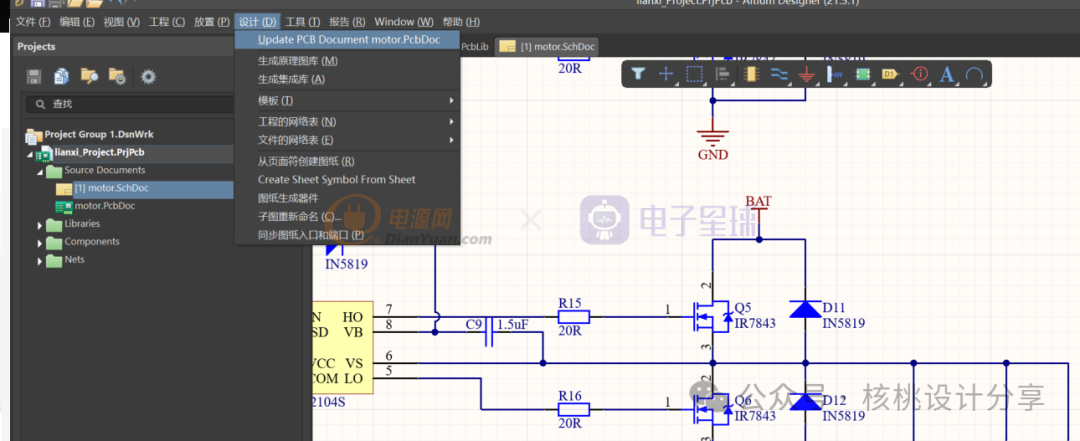This screenshot has width=1080, height=441.
Task: Expand the Libraries folder
Action: tap(39, 225)
